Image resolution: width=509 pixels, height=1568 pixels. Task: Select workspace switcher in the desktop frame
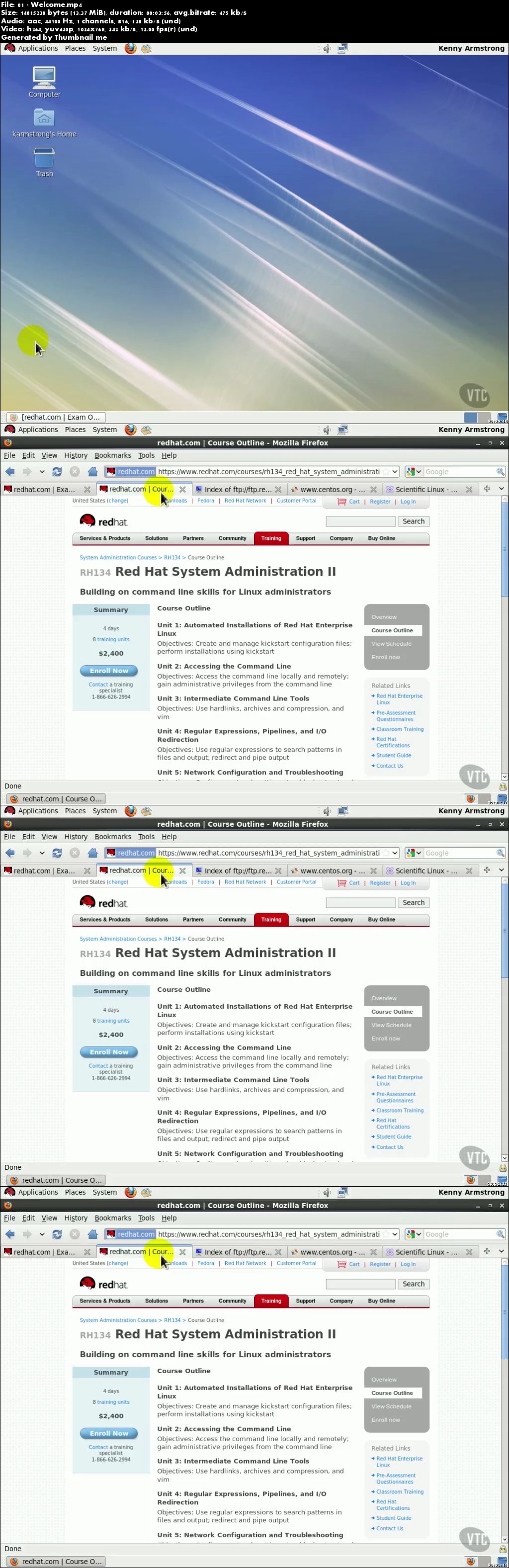(477, 418)
